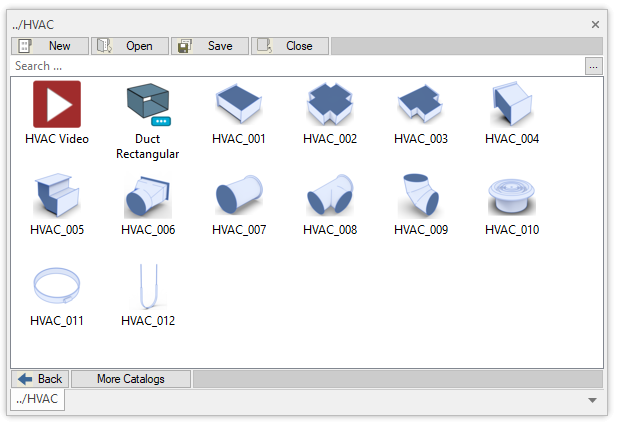Click the HVAC_009 round elbow
The width and height of the screenshot is (624, 430).
point(421,196)
